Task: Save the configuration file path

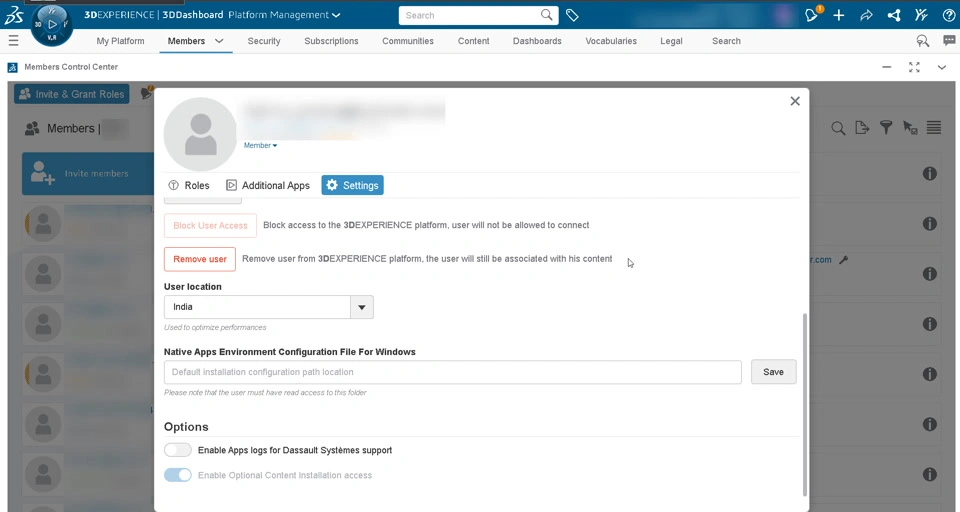Action: point(773,372)
